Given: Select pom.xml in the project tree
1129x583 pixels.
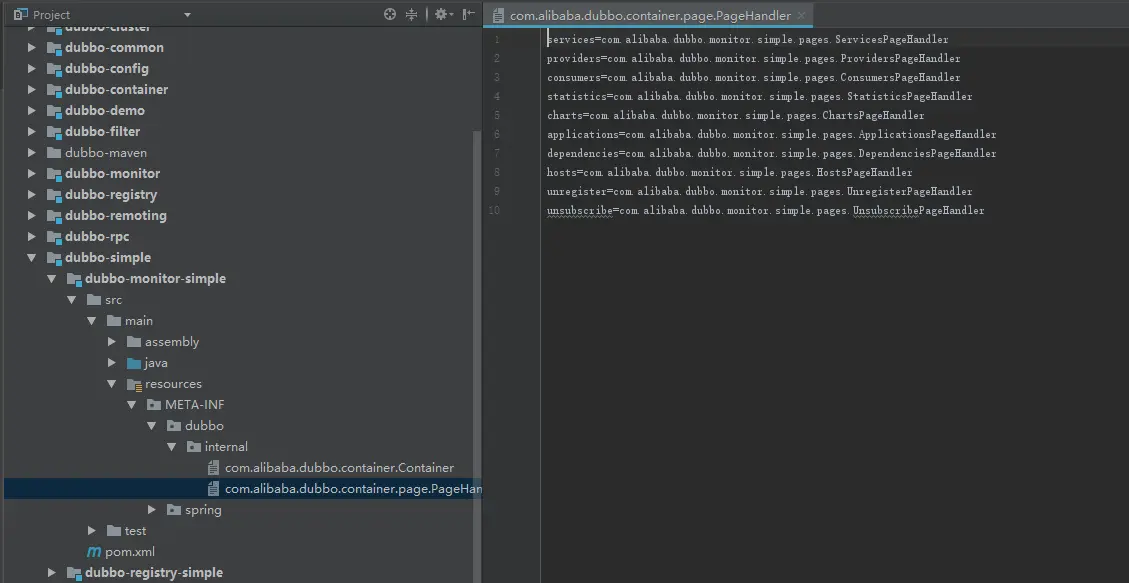Looking at the screenshot, I should pyautogui.click(x=130, y=552).
